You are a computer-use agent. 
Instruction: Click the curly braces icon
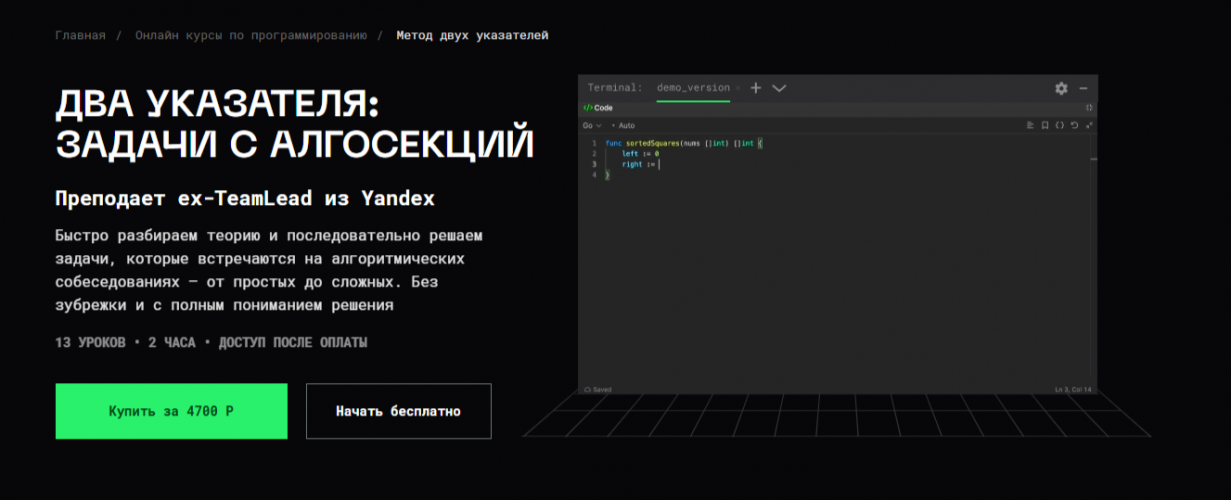pos(1060,126)
